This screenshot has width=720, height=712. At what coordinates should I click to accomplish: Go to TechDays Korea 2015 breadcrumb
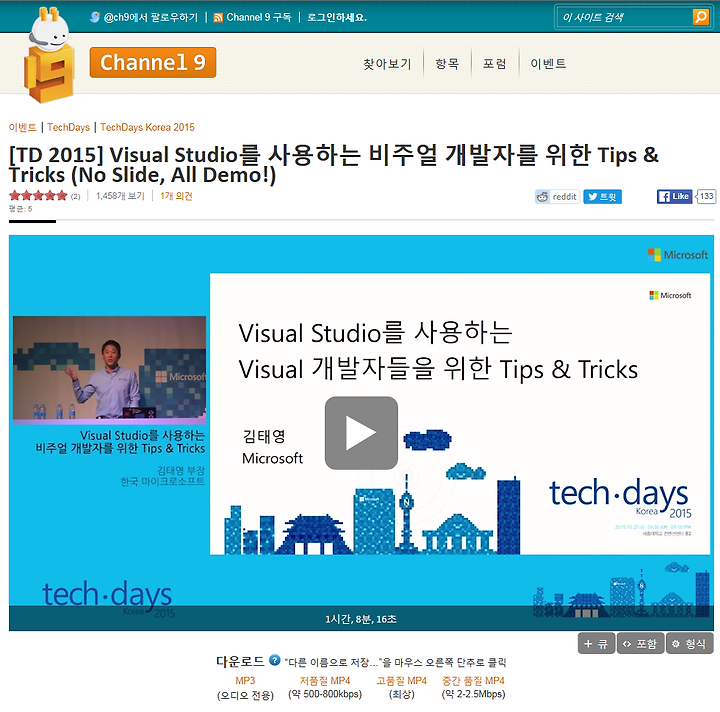tap(147, 127)
